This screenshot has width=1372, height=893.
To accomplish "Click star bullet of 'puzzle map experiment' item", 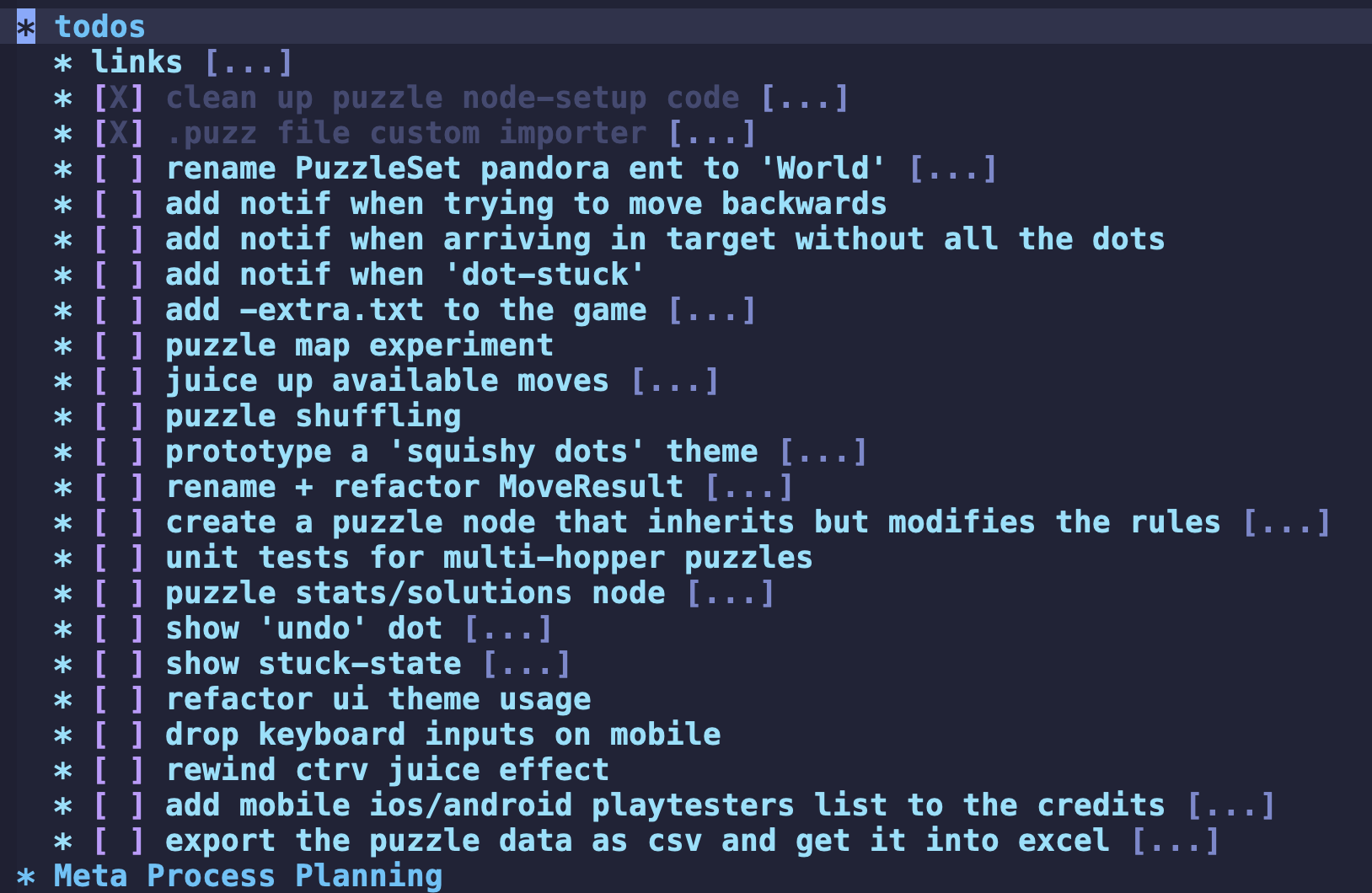I will [x=63, y=346].
